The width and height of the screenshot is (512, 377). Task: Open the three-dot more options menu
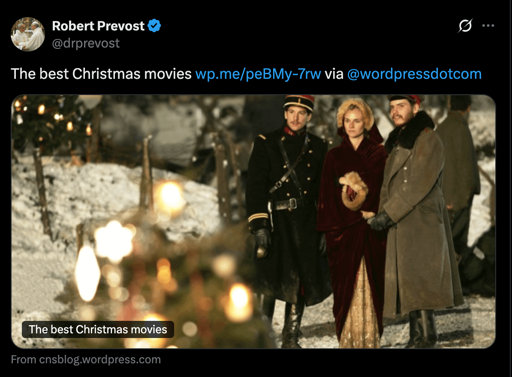488,26
